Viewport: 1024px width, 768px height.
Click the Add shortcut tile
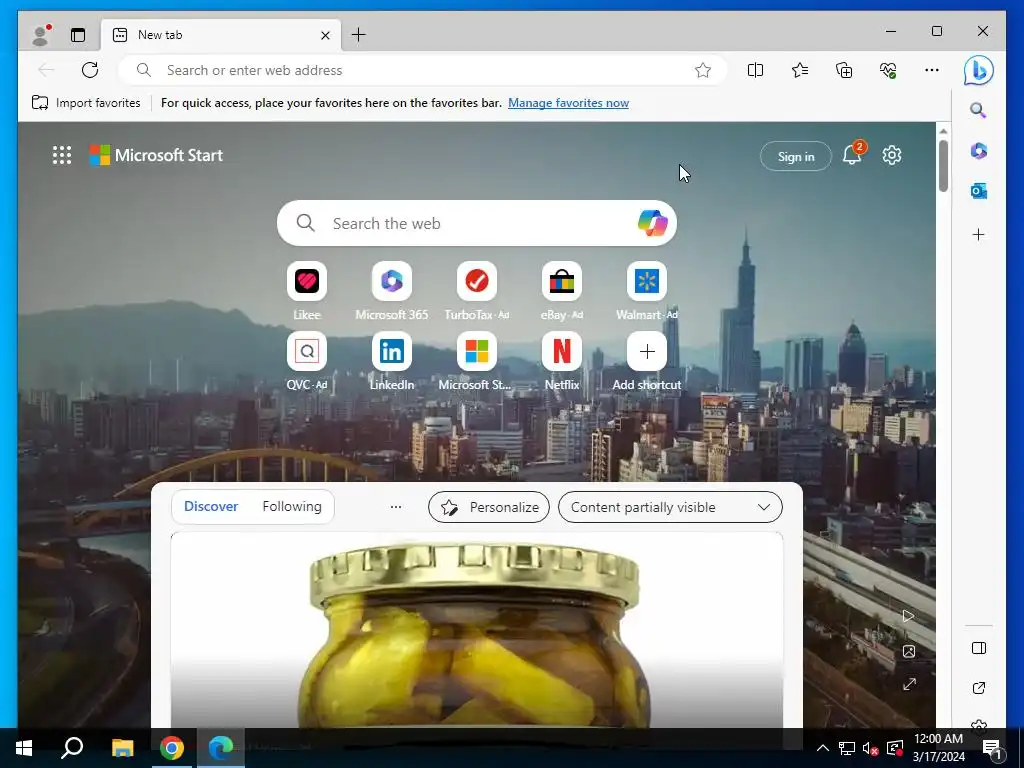647,361
